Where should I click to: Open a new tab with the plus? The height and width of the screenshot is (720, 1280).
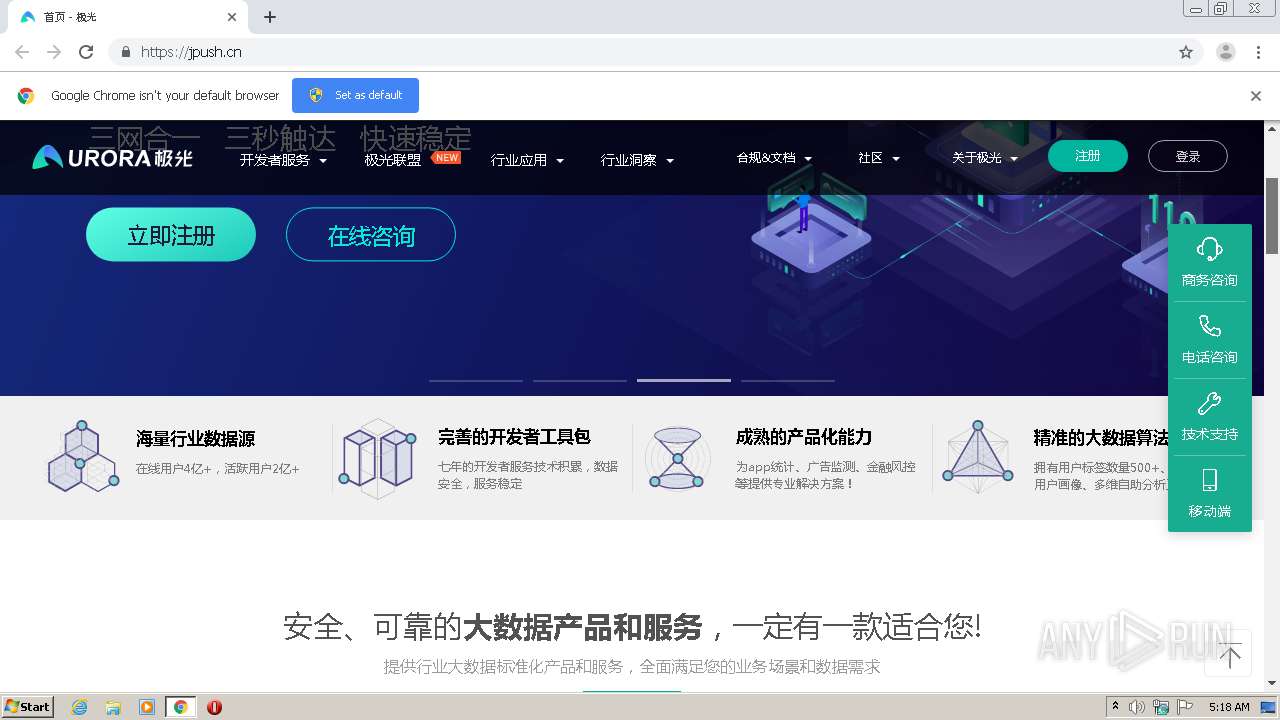(x=270, y=17)
